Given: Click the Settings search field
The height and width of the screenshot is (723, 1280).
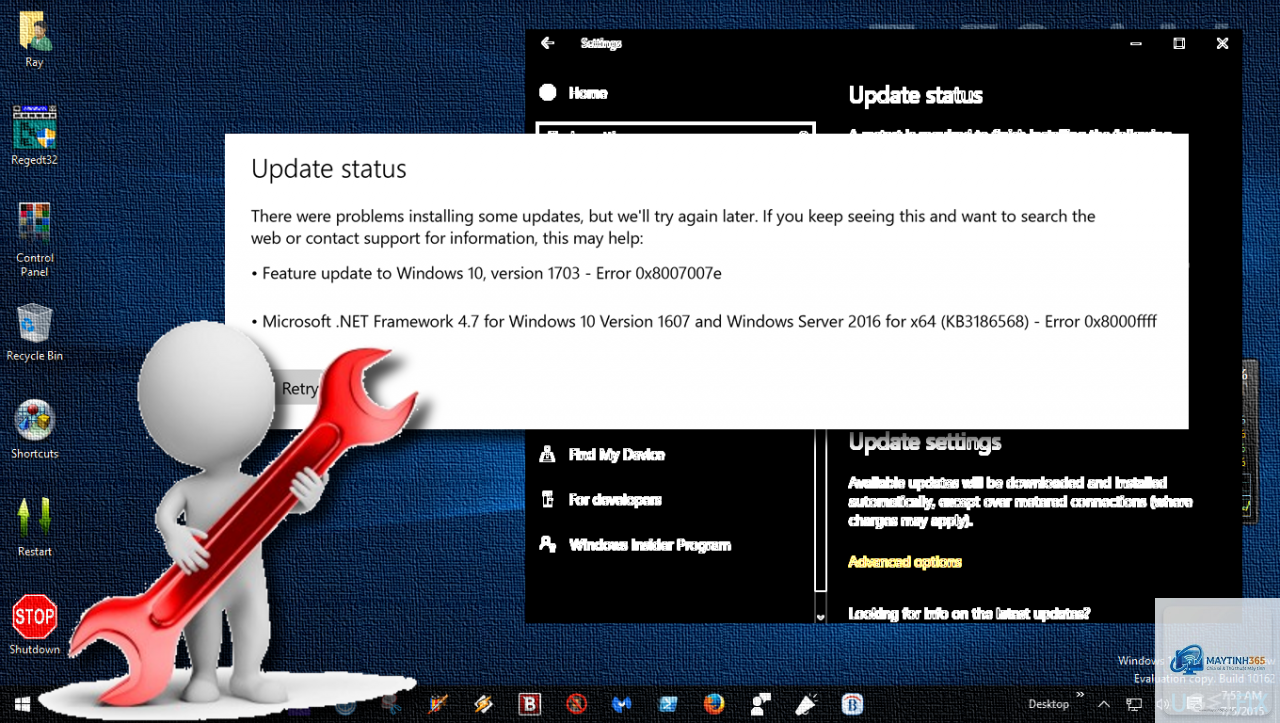Looking at the screenshot, I should 676,129.
